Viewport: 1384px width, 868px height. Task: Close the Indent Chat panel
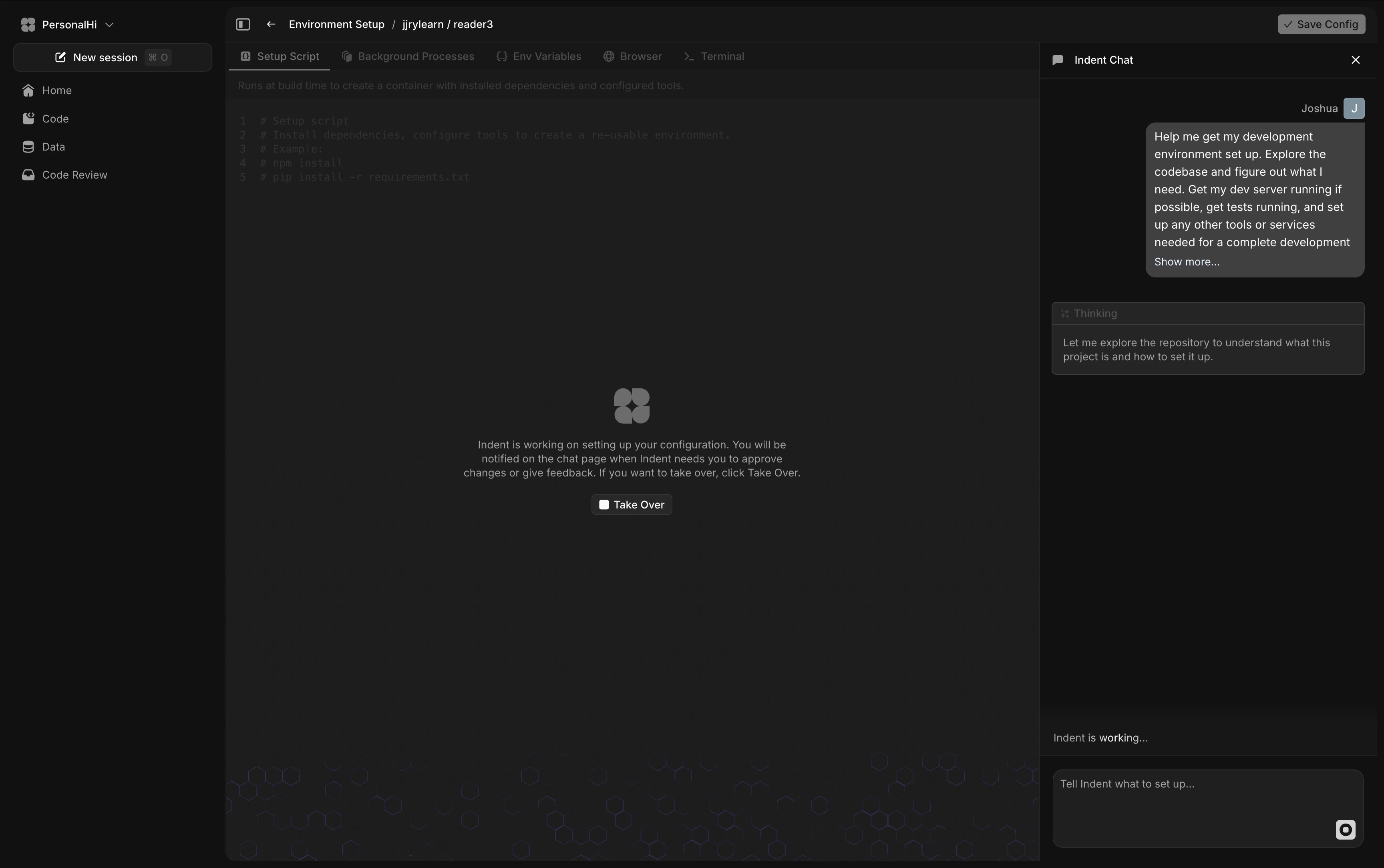[1355, 59]
